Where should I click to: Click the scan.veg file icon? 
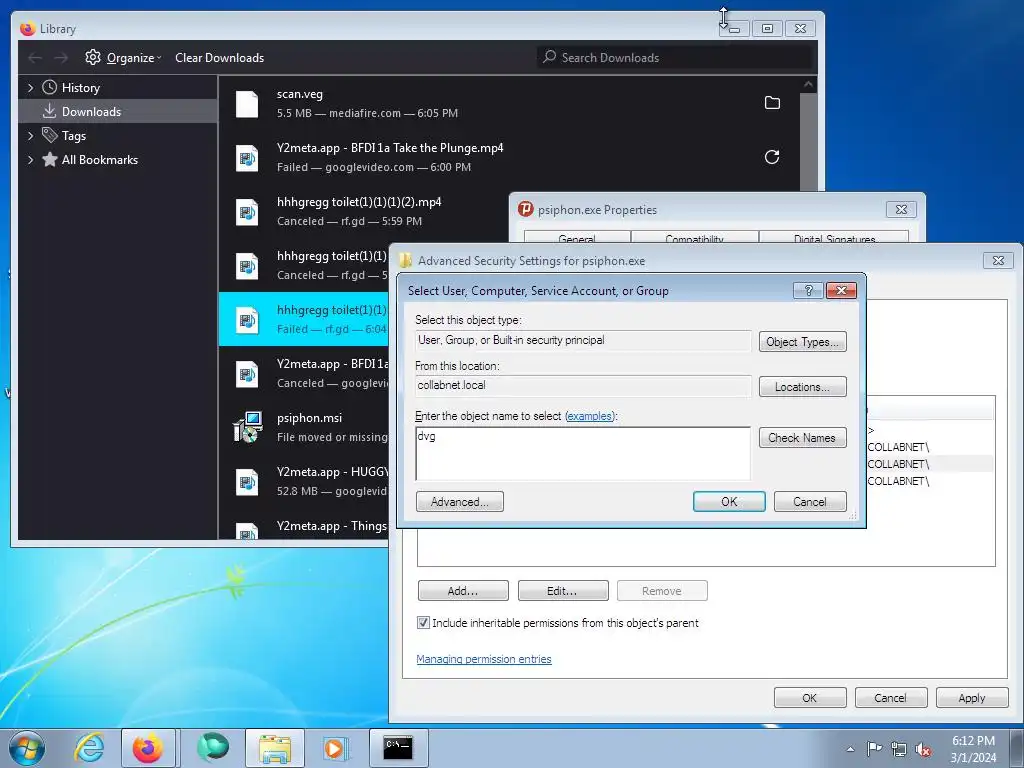(x=247, y=104)
